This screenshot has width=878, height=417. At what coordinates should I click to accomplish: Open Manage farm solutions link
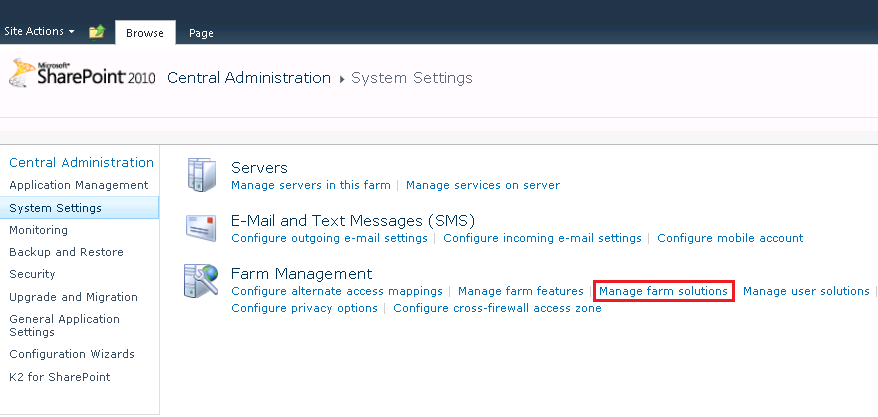(664, 291)
